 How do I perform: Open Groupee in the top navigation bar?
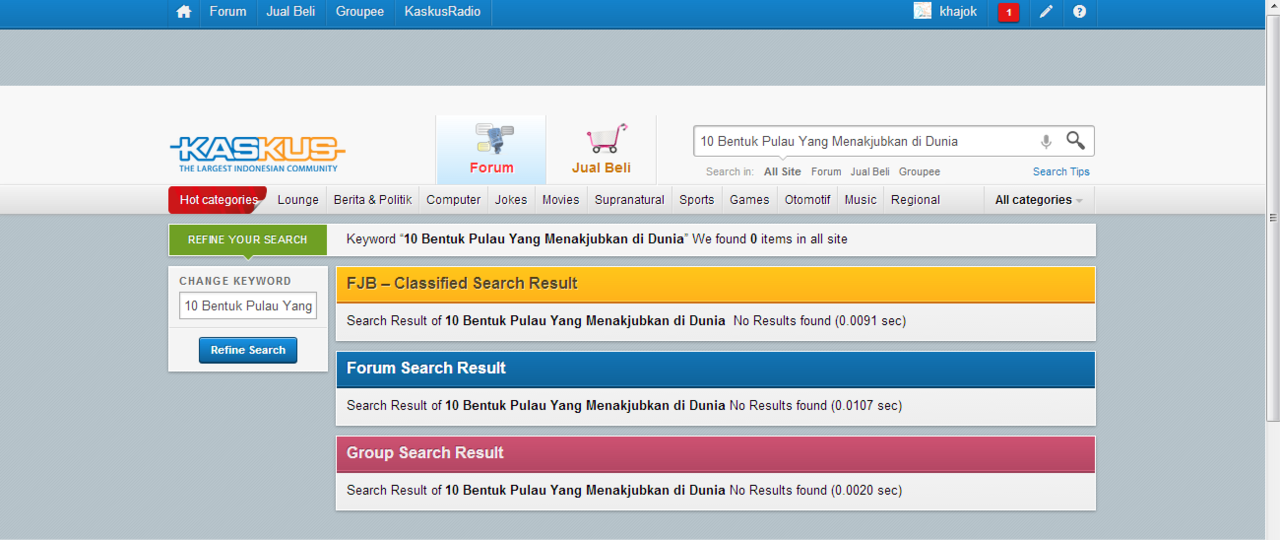(360, 12)
